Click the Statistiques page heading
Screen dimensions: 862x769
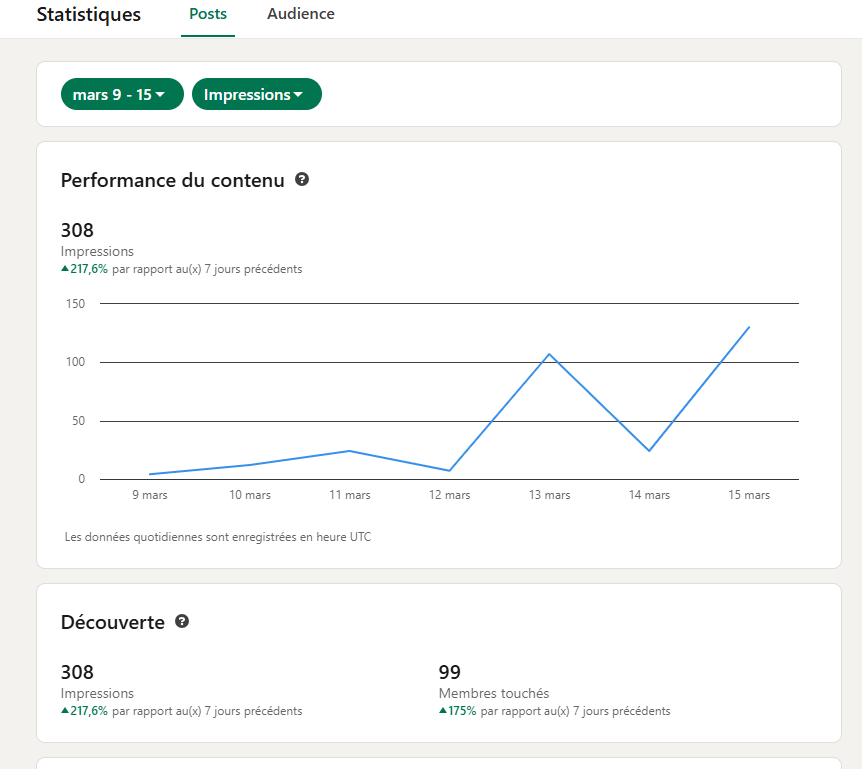(x=89, y=14)
